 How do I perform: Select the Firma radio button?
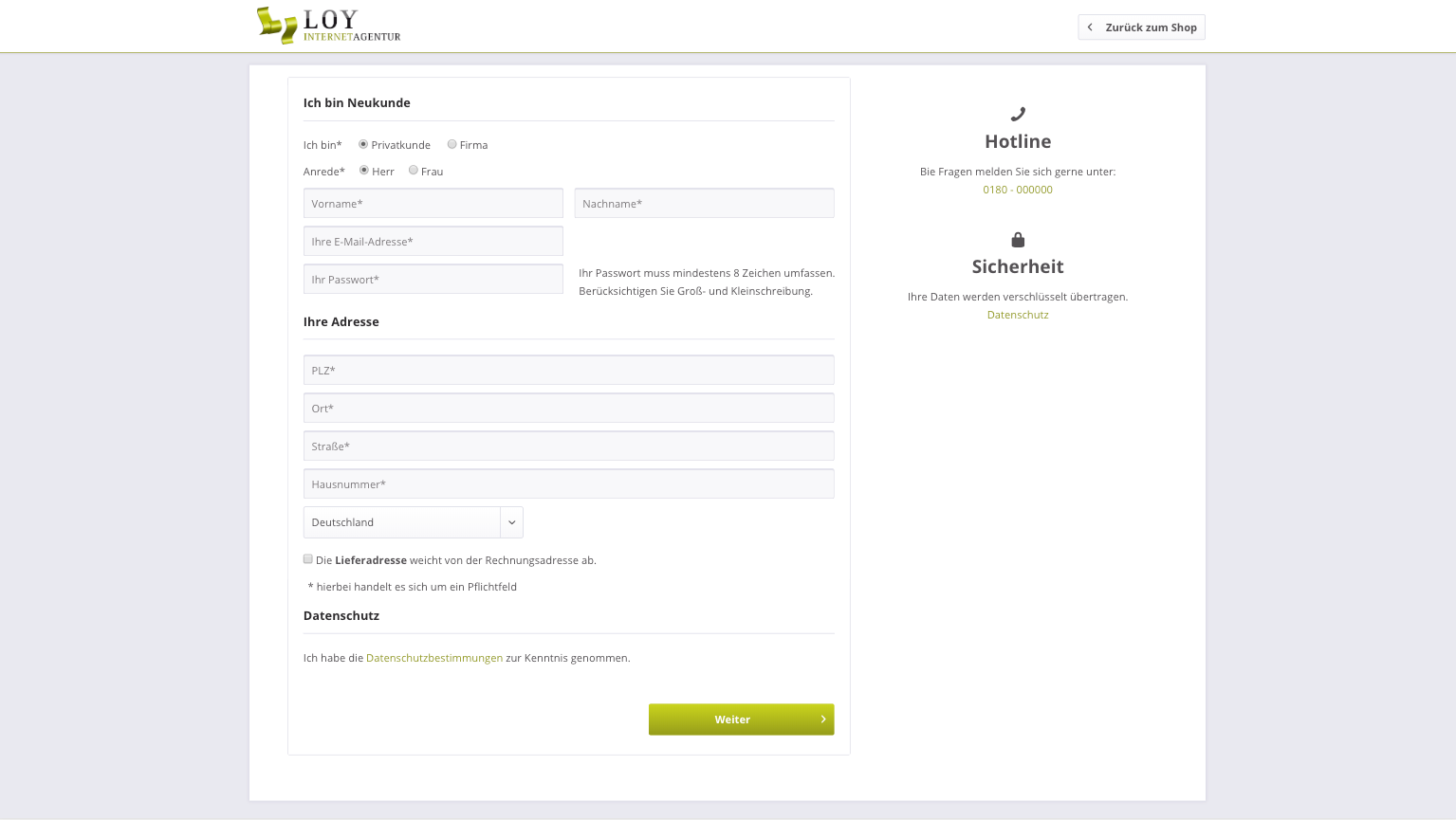[452, 144]
